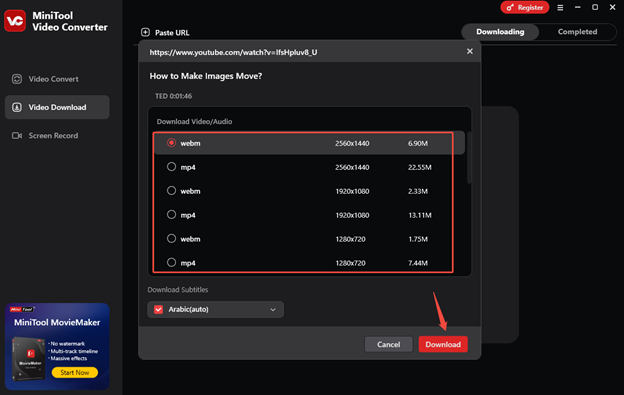Select mp4 1280x720 radio button
The image size is (624, 395).
click(171, 262)
